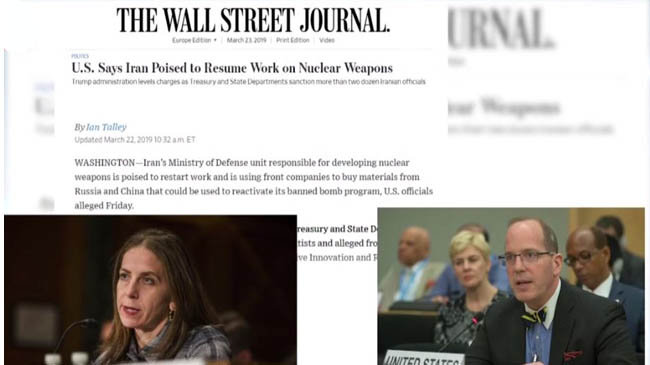This screenshot has width=650, height=365.
Task: Click the partially hidden Treasury and State paragraph
Action: (337, 243)
